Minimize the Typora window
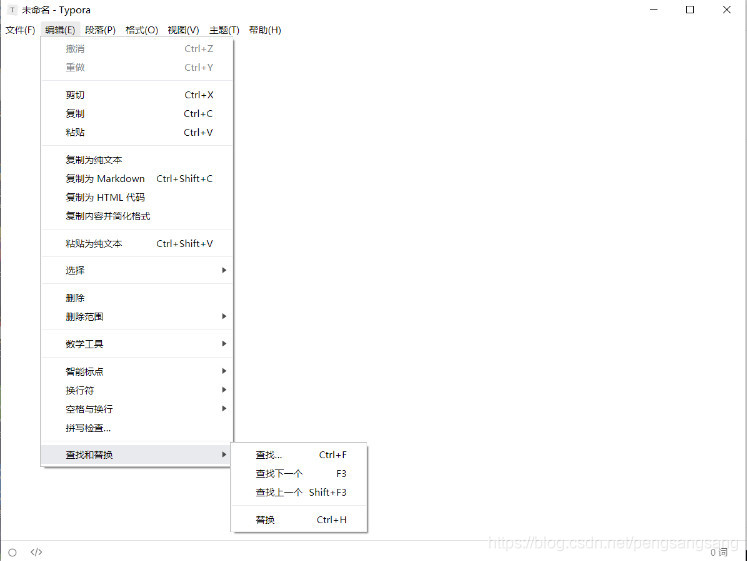 tap(654, 10)
